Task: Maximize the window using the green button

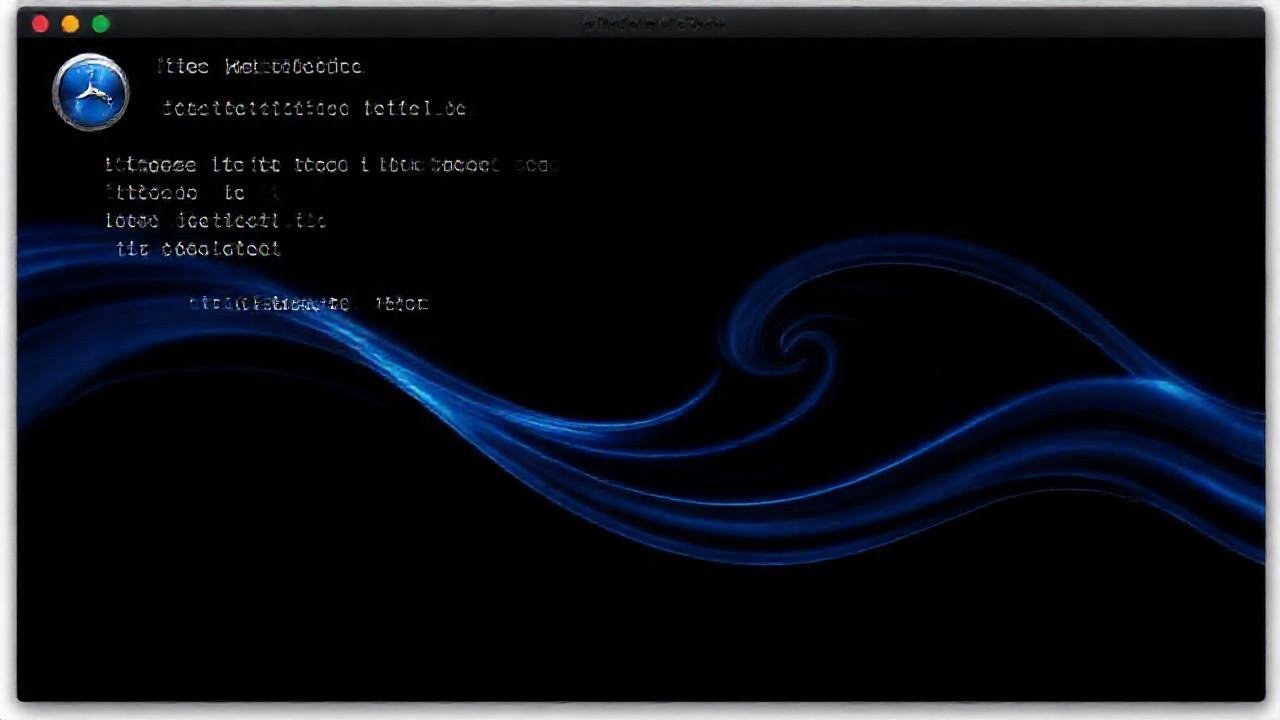Action: [100, 24]
